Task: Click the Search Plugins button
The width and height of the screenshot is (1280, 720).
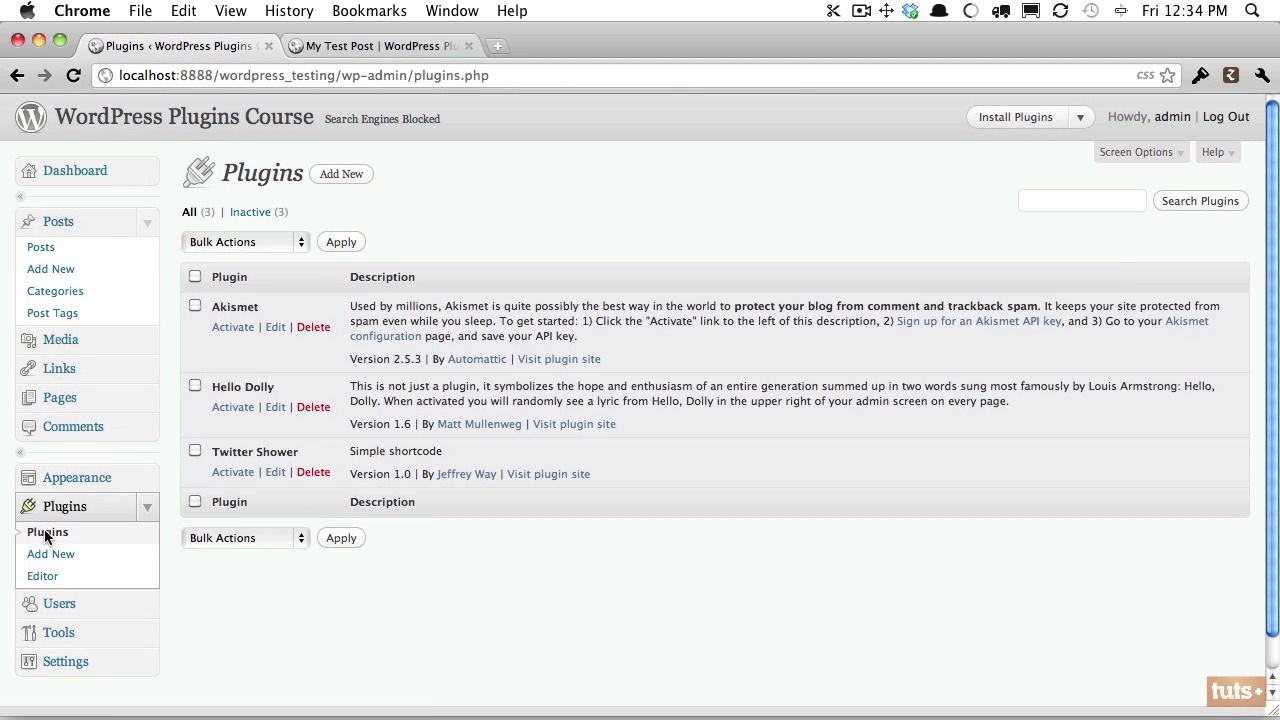Action: tap(1200, 201)
